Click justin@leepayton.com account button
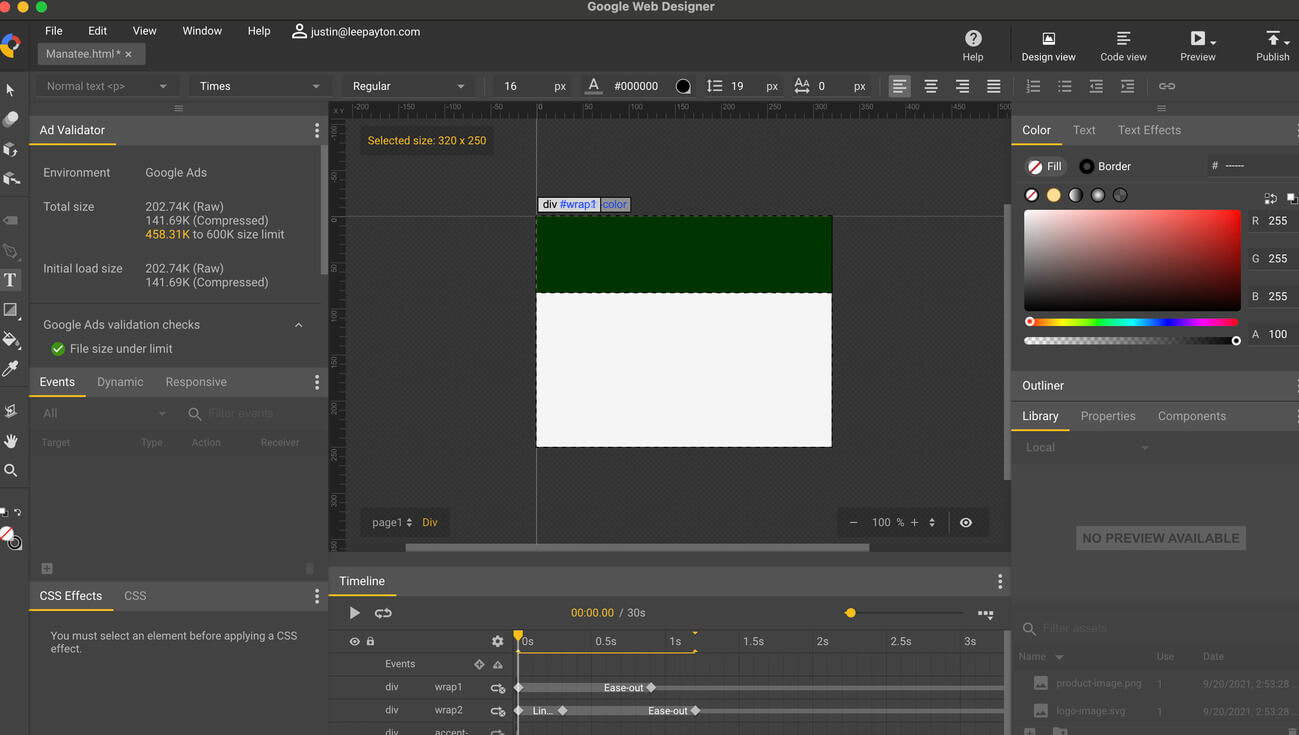 tap(356, 31)
